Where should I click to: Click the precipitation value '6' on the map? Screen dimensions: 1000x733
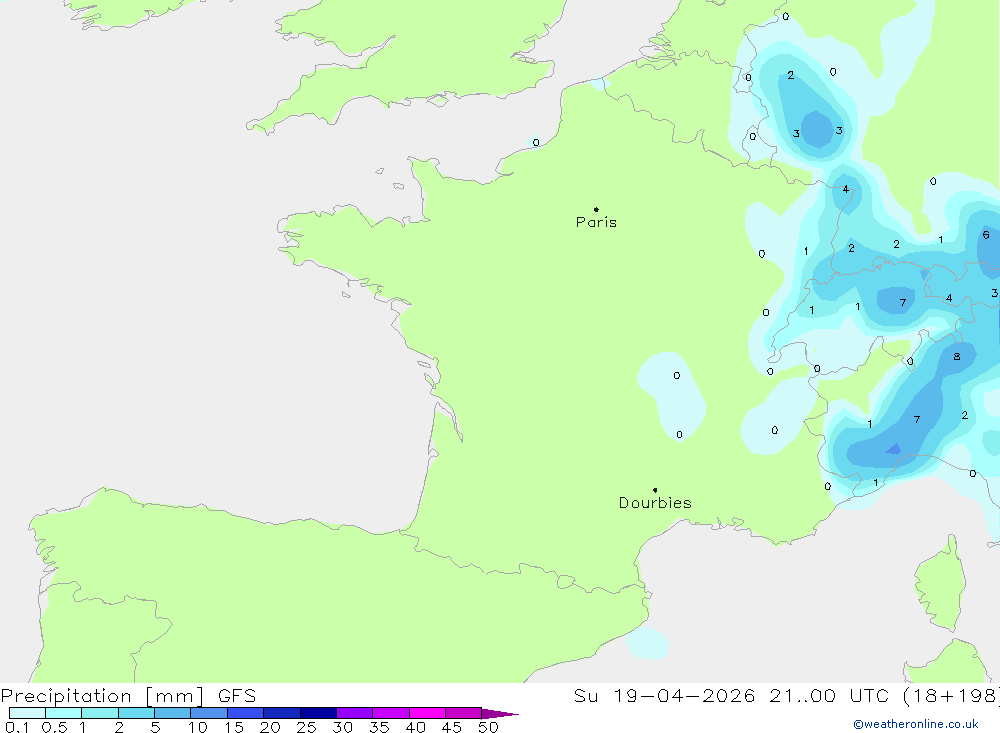tap(986, 235)
